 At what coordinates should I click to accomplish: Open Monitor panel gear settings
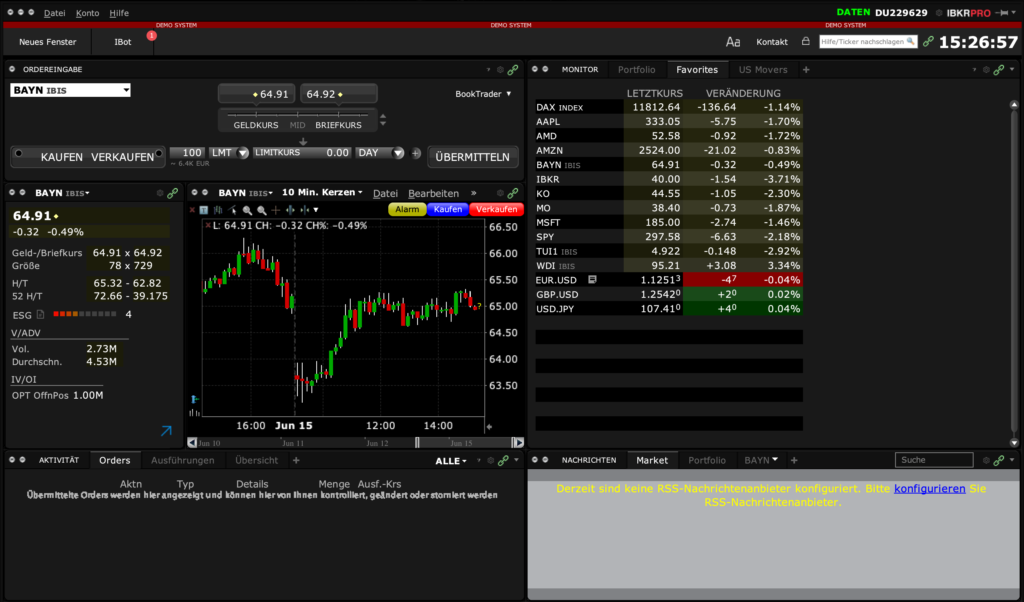click(986, 69)
